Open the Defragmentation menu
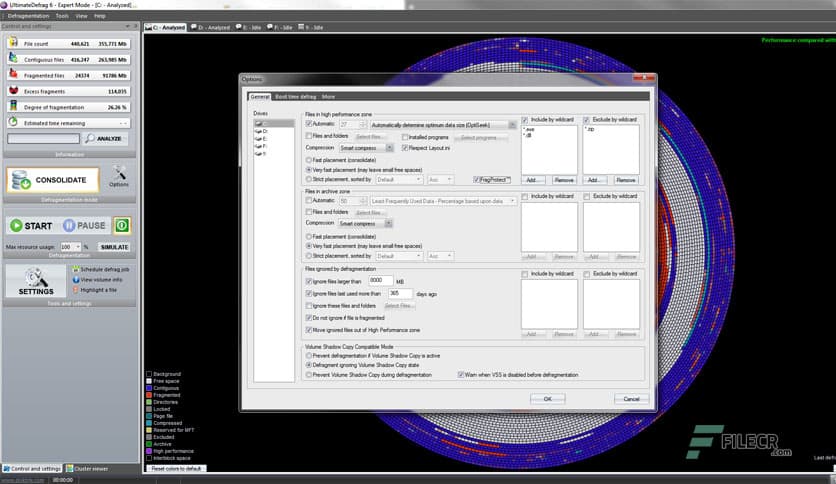 point(28,16)
